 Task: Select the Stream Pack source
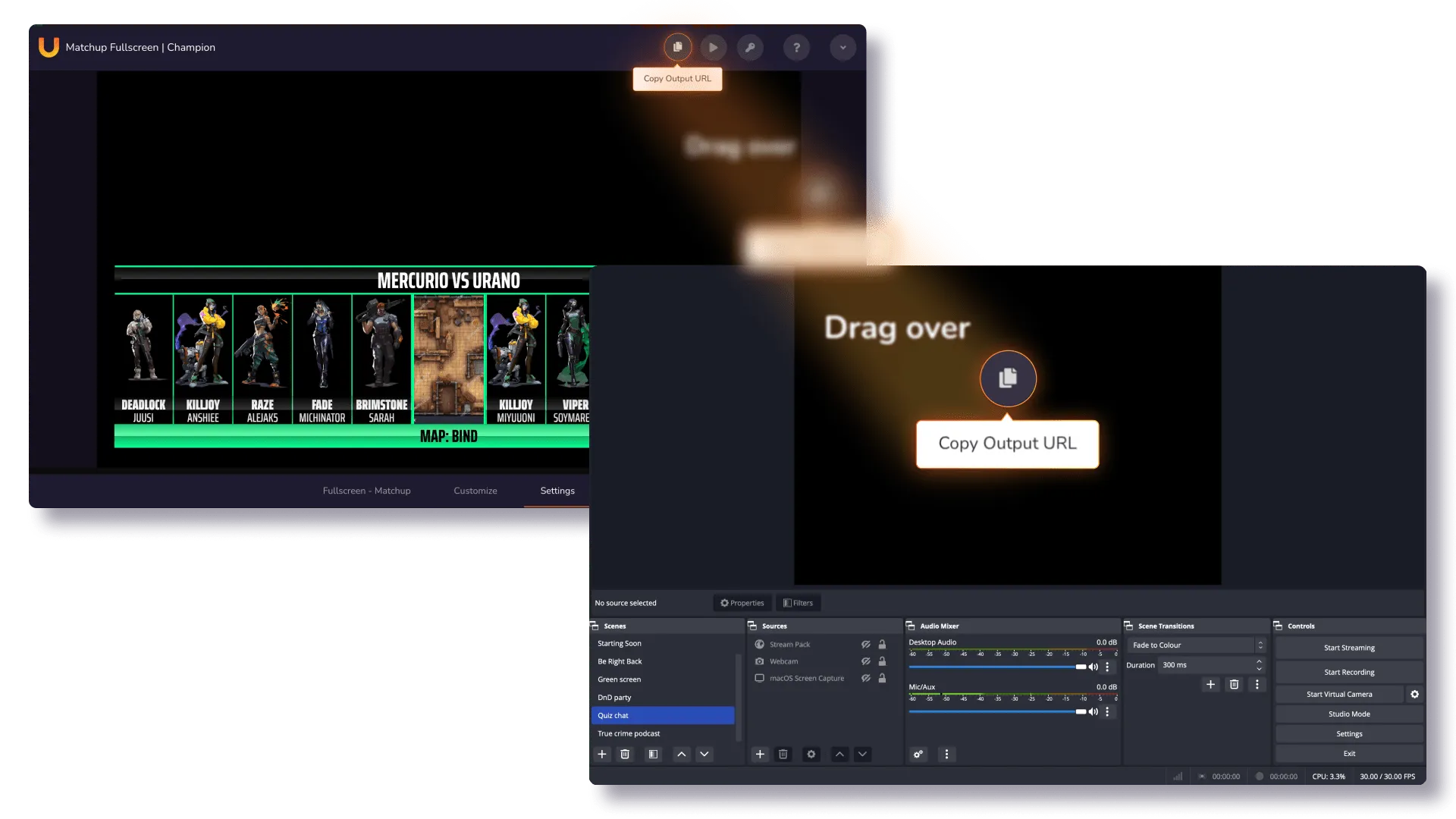(x=789, y=645)
